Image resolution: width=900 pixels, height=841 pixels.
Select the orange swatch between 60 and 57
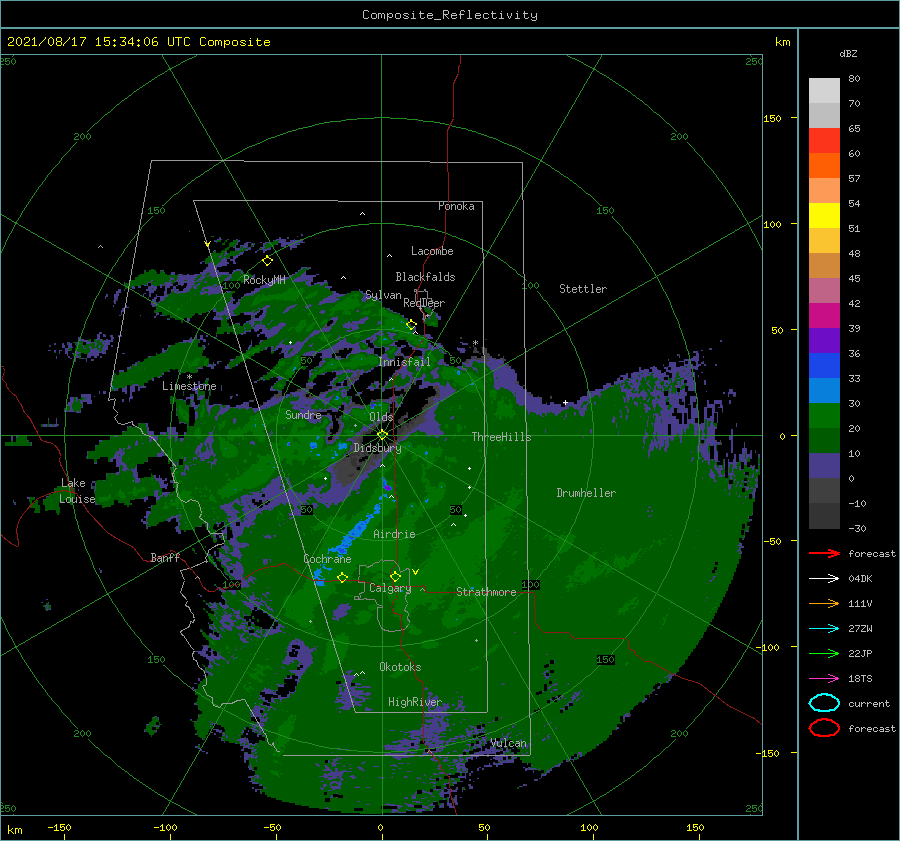824,166
